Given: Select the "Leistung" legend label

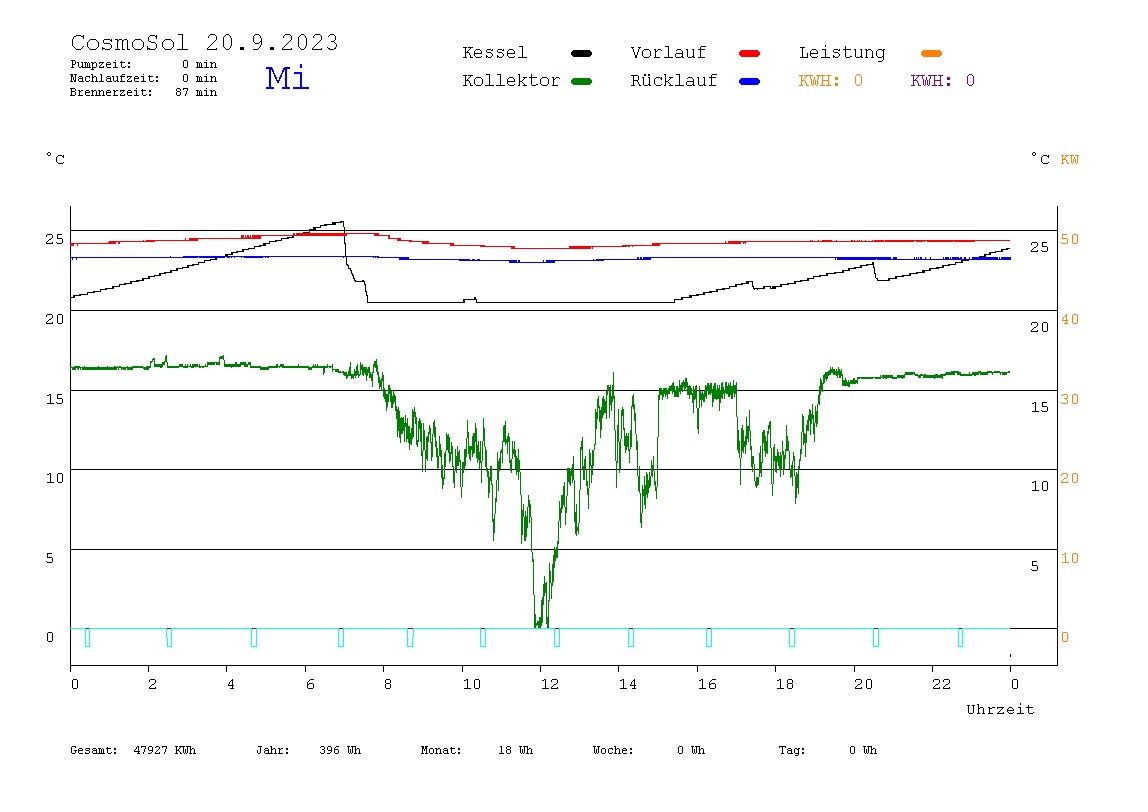Looking at the screenshot, I should tap(842, 53).
